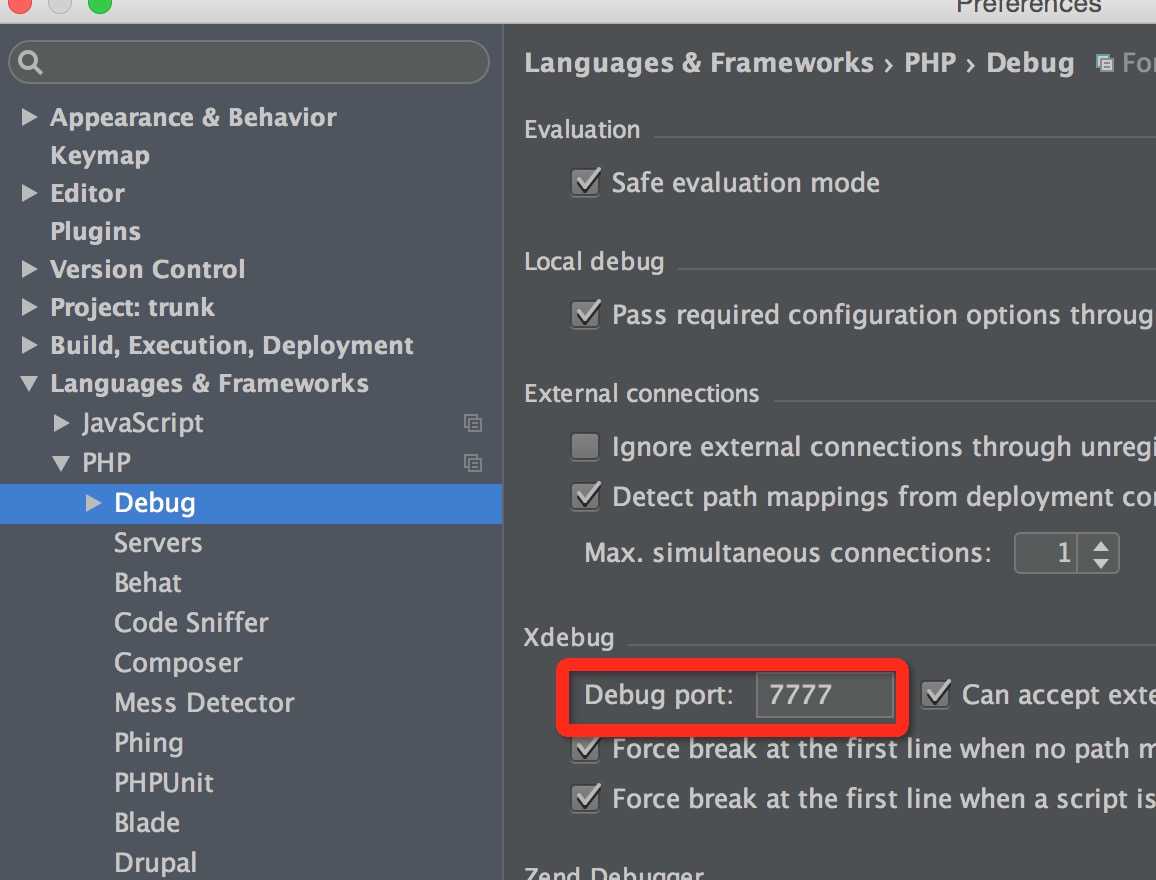
Task: Select the PHPUnit settings item
Action: [x=164, y=783]
